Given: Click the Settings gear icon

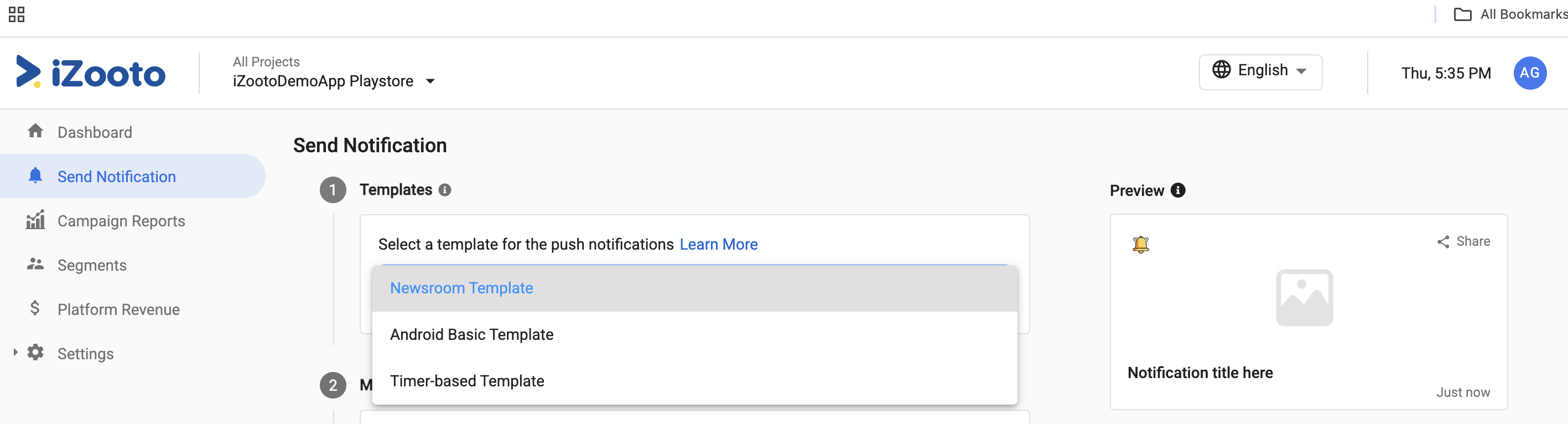Looking at the screenshot, I should pos(35,352).
